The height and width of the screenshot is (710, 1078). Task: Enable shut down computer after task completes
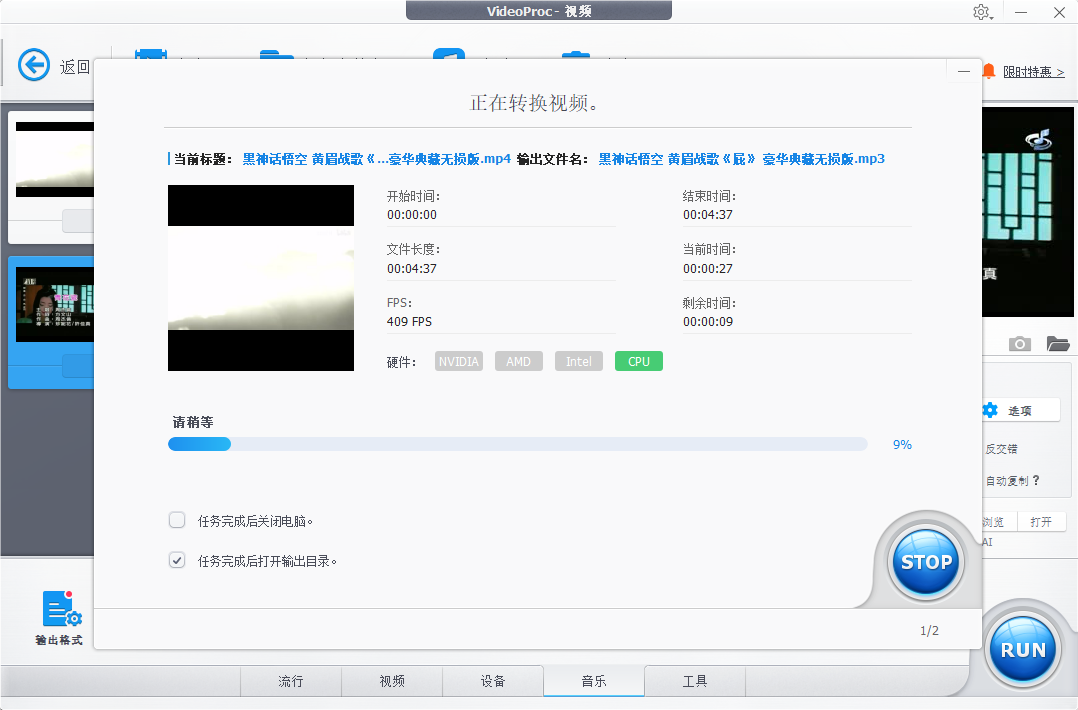(x=177, y=520)
